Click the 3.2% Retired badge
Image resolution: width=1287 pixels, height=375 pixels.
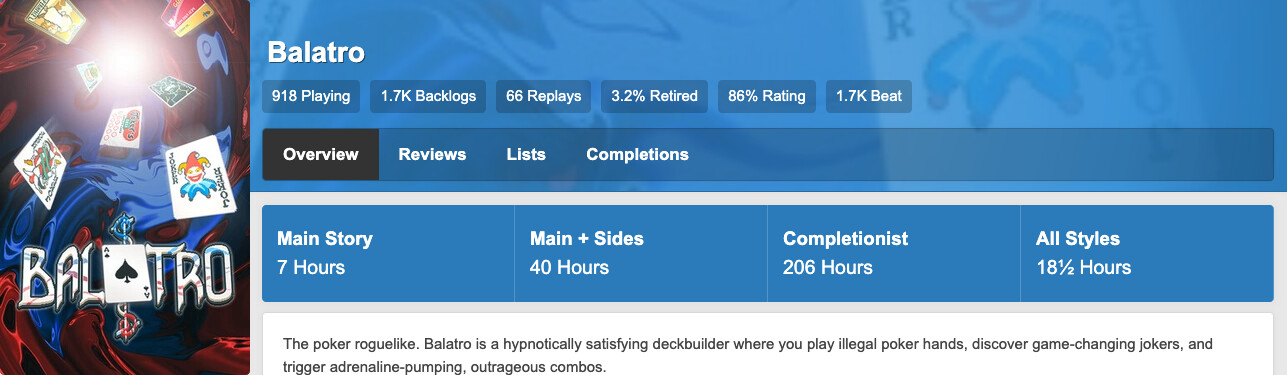[x=654, y=96]
